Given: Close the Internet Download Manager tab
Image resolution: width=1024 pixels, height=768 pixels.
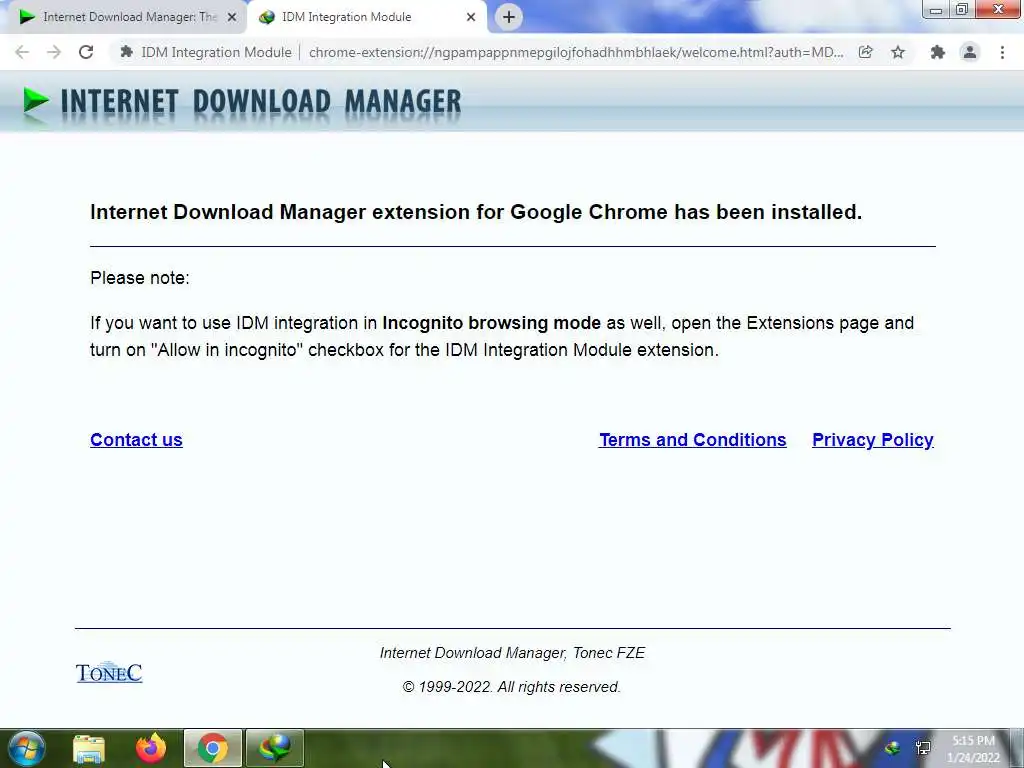Looking at the screenshot, I should point(232,18).
